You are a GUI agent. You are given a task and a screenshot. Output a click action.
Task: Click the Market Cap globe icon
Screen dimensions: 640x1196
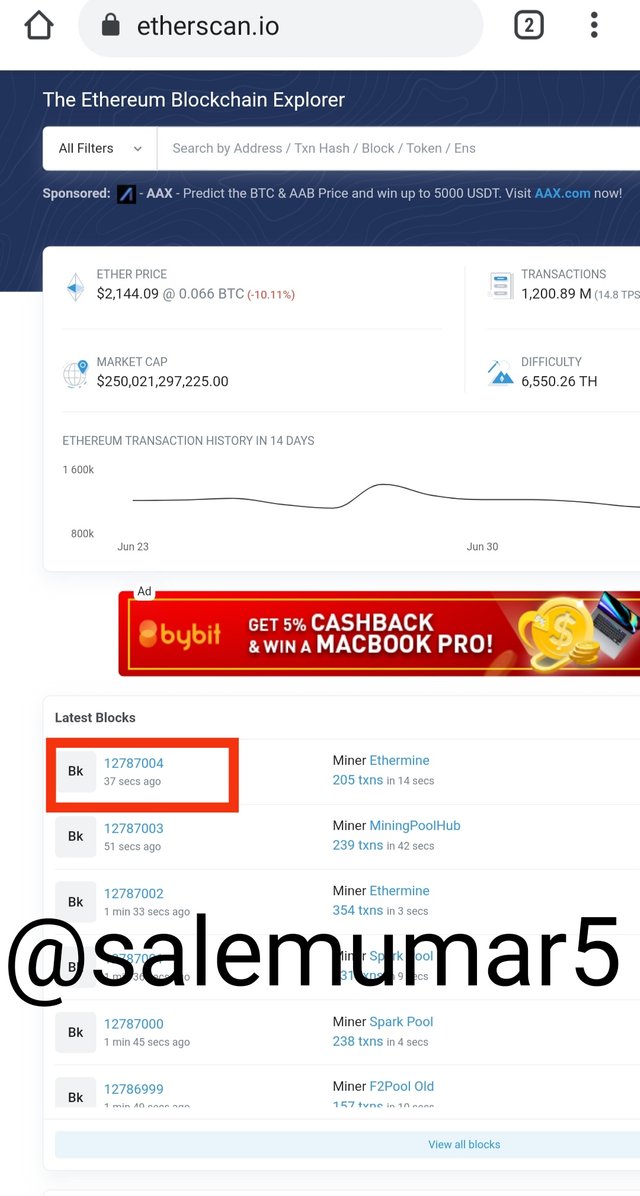click(76, 374)
